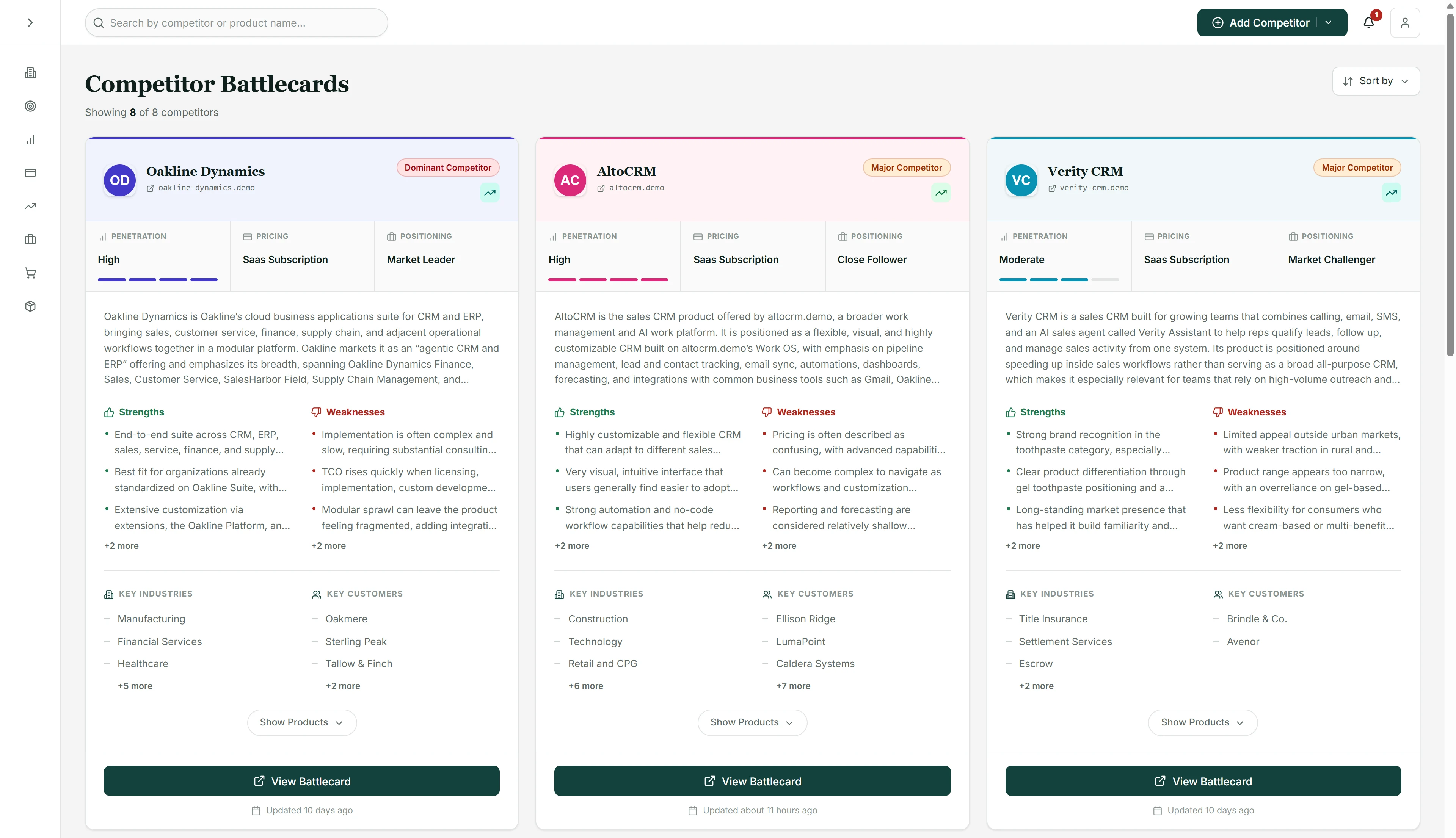Click Oakline Key Industries building icon
1456x838 pixels.
109,595
